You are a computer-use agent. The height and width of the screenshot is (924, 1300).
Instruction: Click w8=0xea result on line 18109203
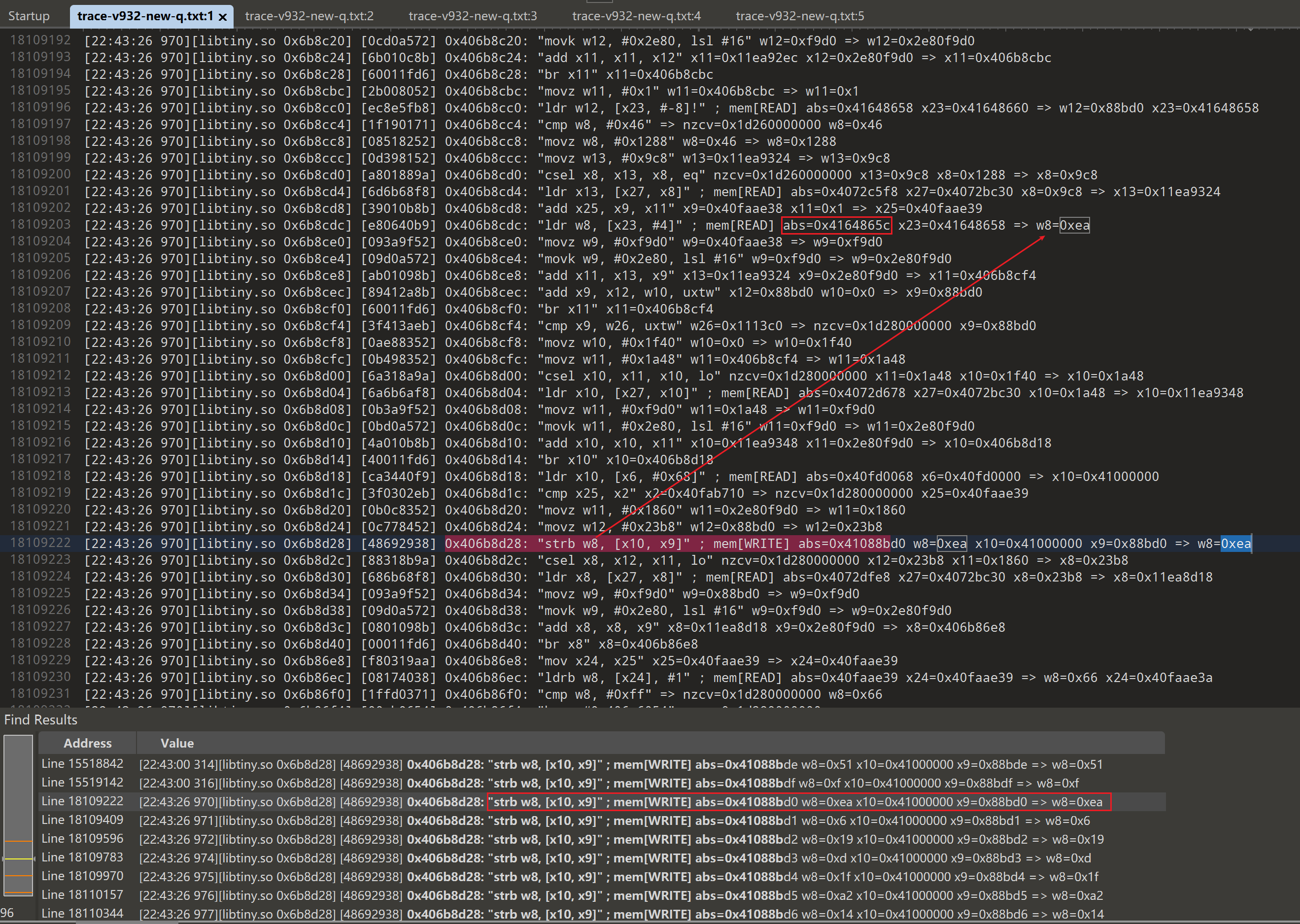coord(1063,225)
